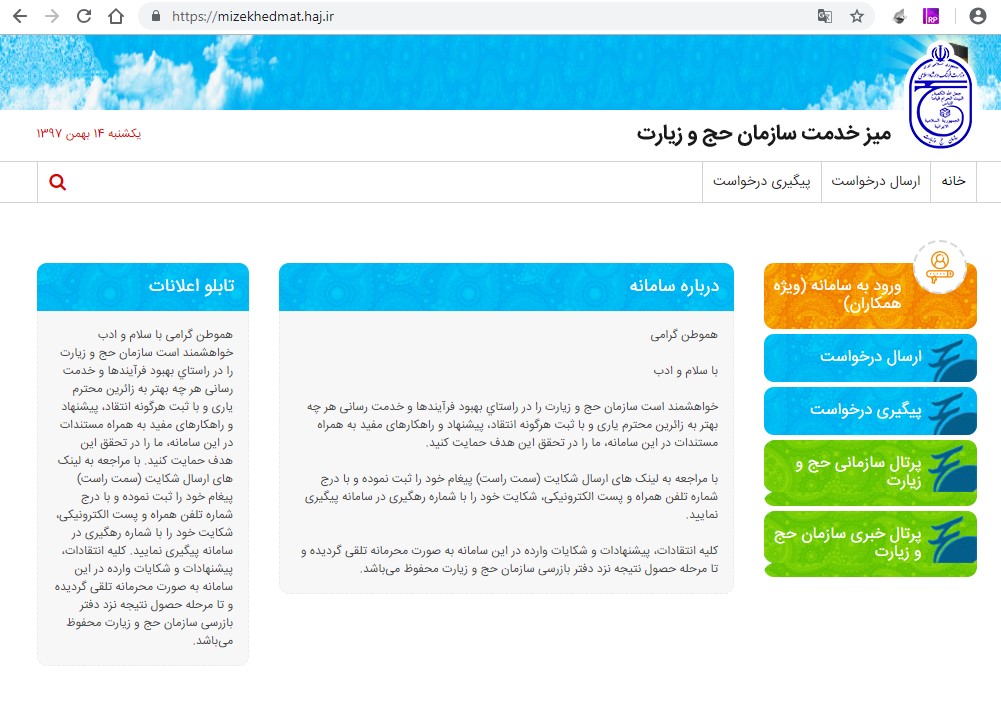Click the translate page icon in address bar

[x=824, y=16]
